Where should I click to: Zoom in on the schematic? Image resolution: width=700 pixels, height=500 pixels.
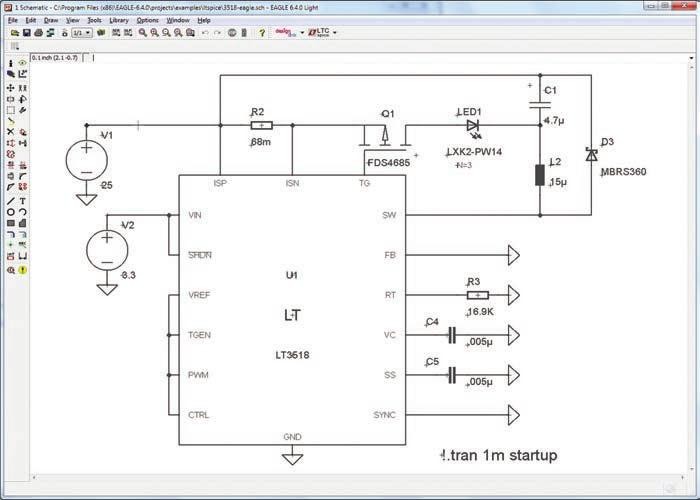click(154, 33)
